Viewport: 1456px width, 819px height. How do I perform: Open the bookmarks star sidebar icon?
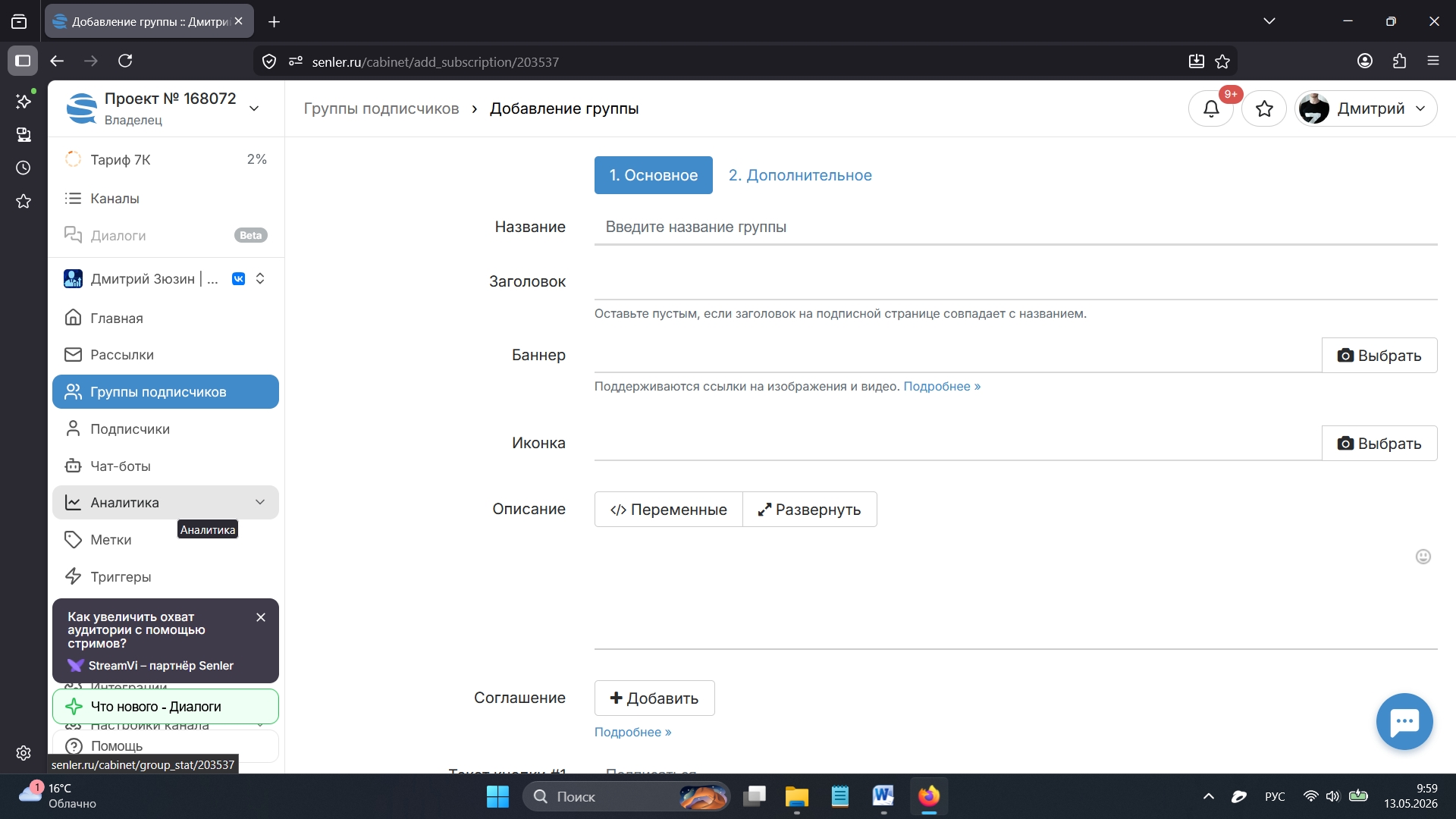24,201
